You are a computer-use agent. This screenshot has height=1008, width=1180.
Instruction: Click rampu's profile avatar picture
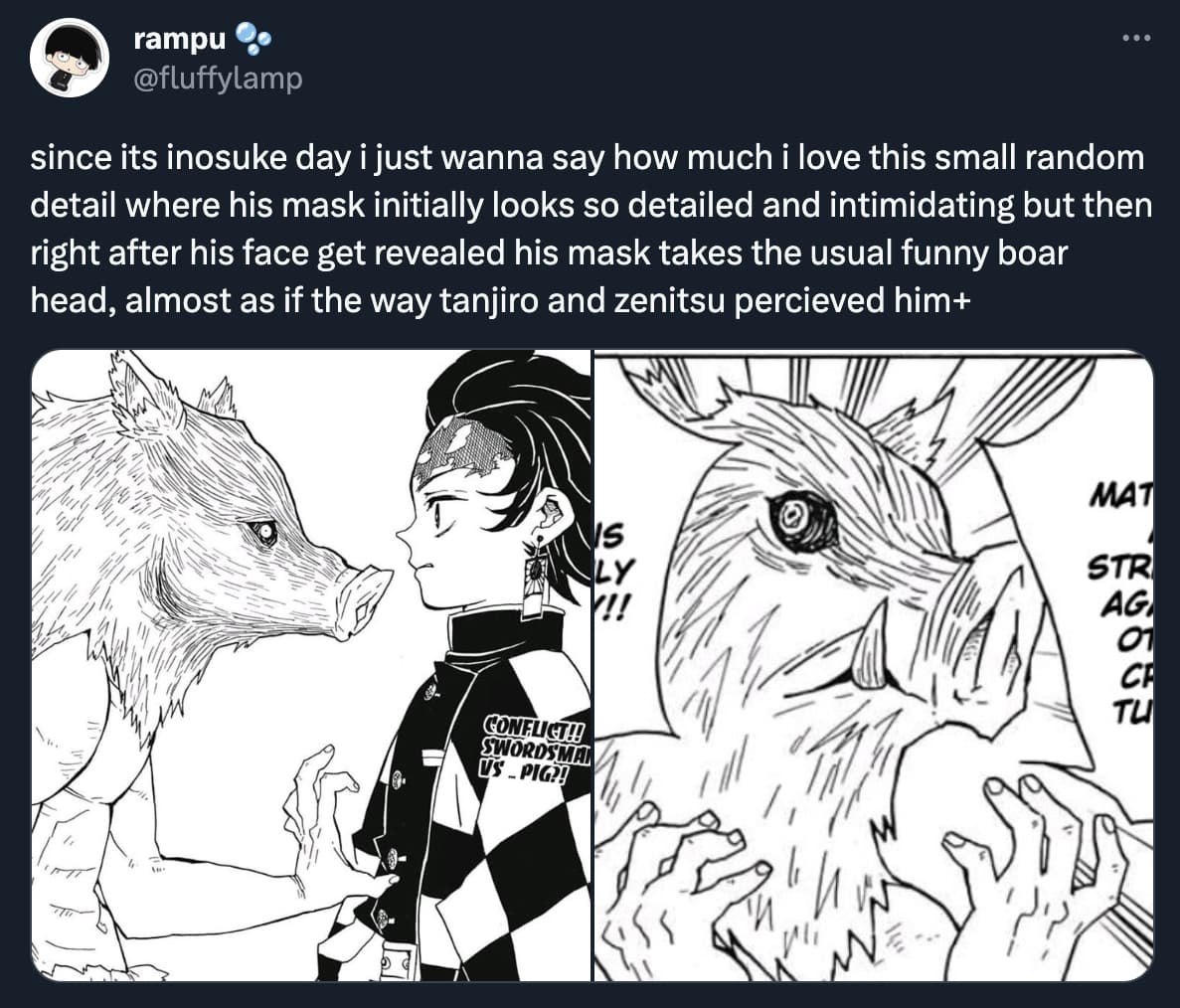click(x=69, y=57)
